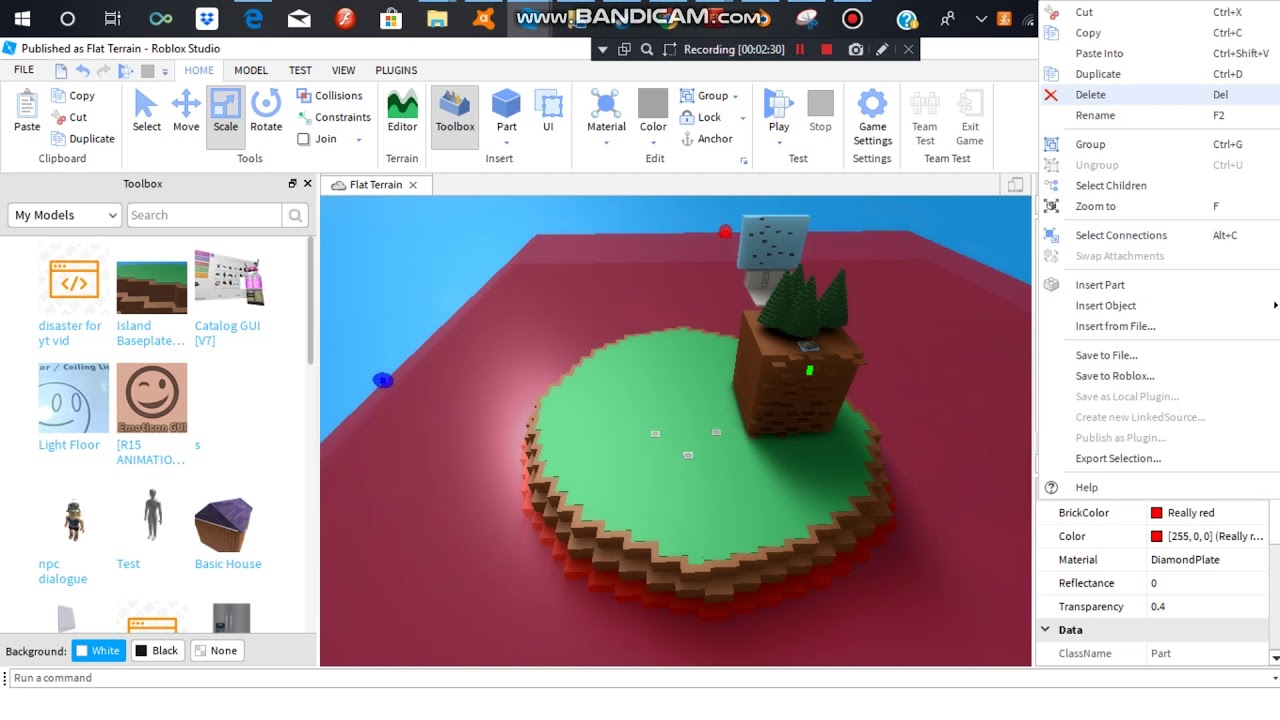Image resolution: width=1280 pixels, height=720 pixels.
Task: Open the UI insert tool
Action: click(x=548, y=110)
